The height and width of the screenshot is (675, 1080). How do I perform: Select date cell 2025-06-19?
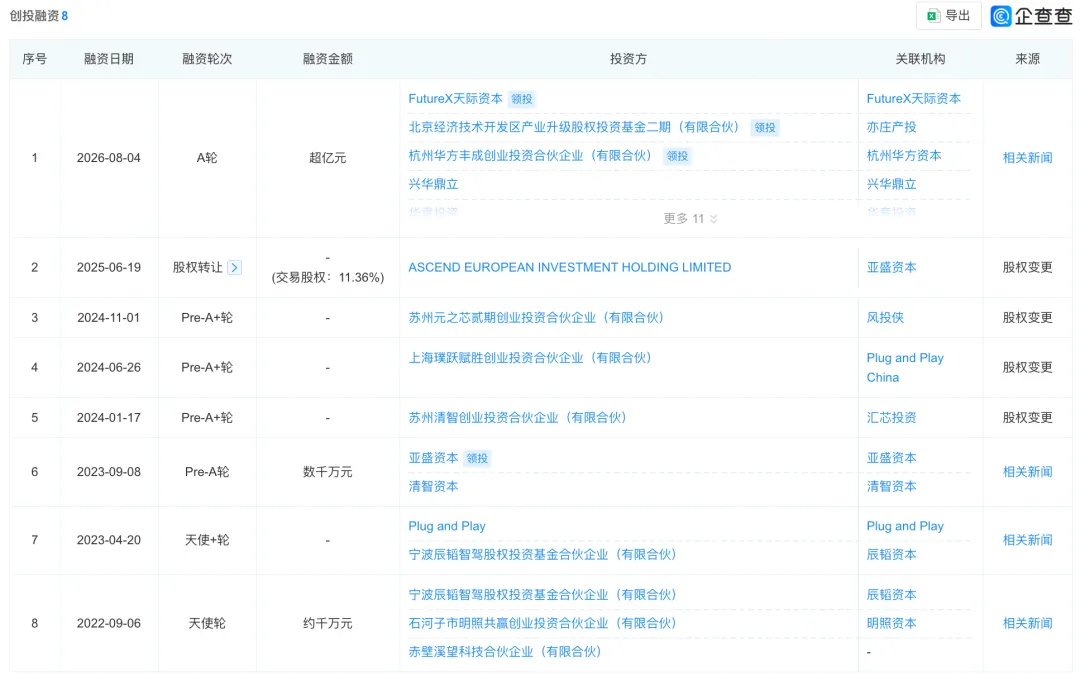109,267
